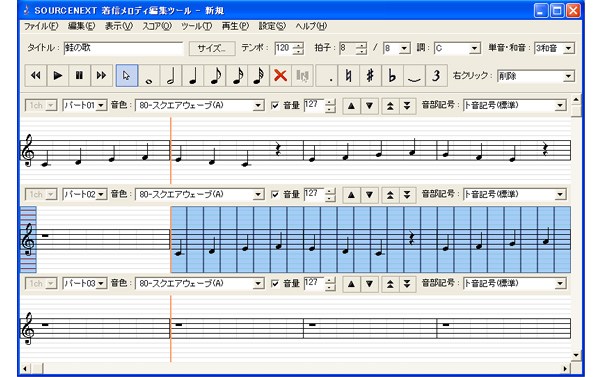The height and width of the screenshot is (377, 600).
Task: Start playback with the play button
Action: click(x=58, y=75)
